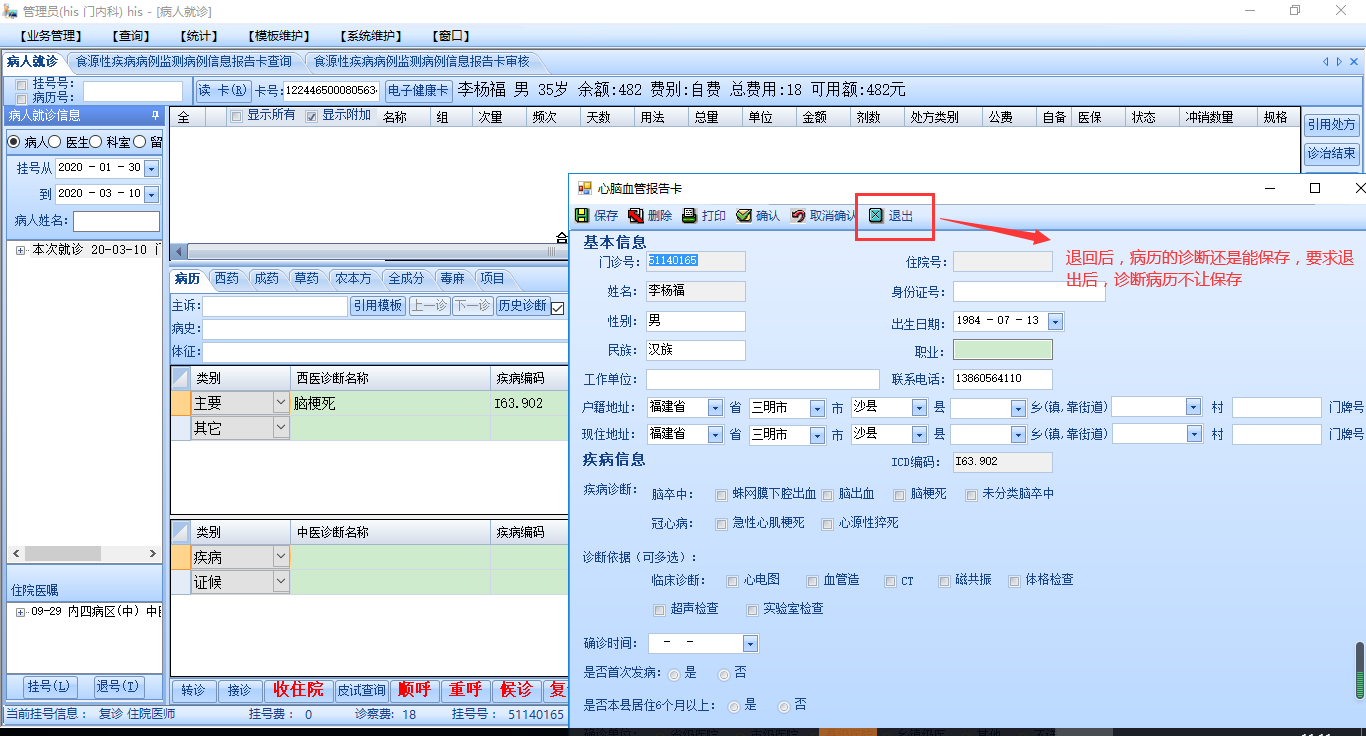Click the 引用处方 button
This screenshot has height=736, width=1366.
pyautogui.click(x=1331, y=125)
